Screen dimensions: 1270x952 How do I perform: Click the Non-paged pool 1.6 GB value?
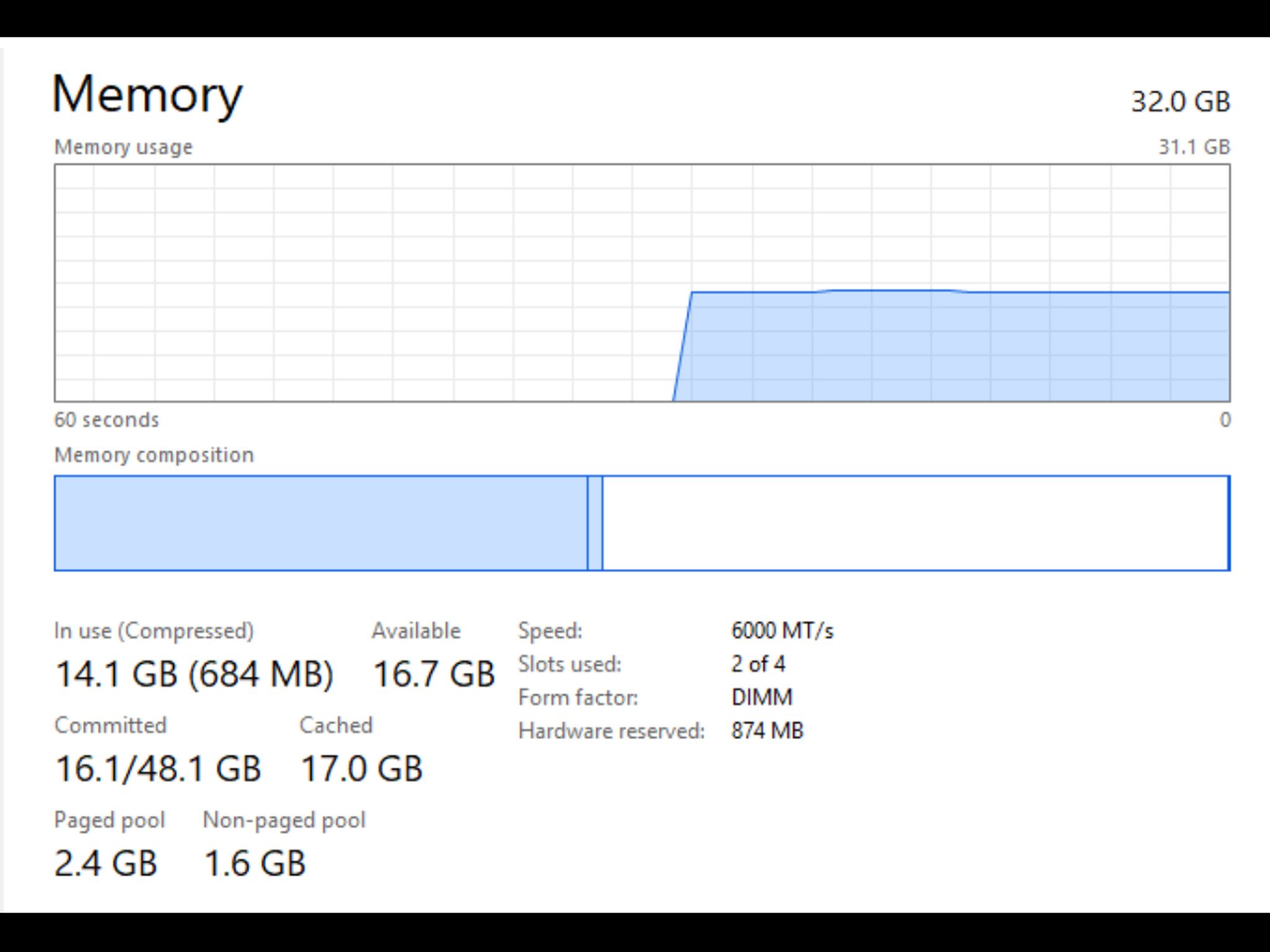click(x=255, y=863)
